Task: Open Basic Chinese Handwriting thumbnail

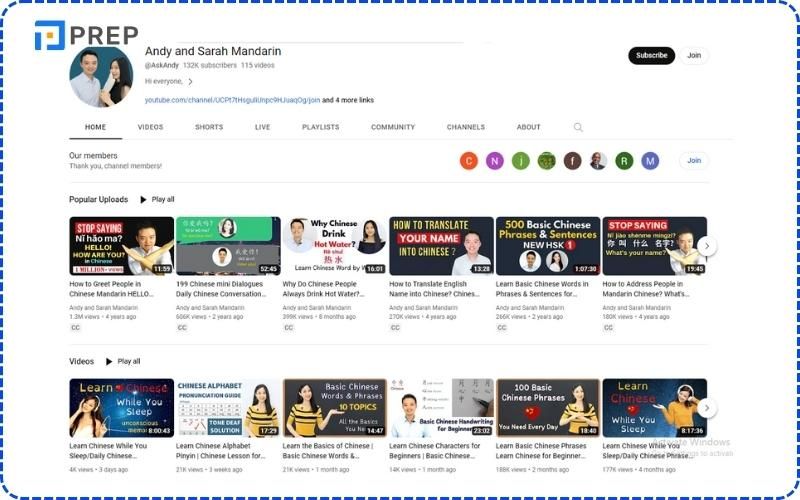Action: [441, 408]
